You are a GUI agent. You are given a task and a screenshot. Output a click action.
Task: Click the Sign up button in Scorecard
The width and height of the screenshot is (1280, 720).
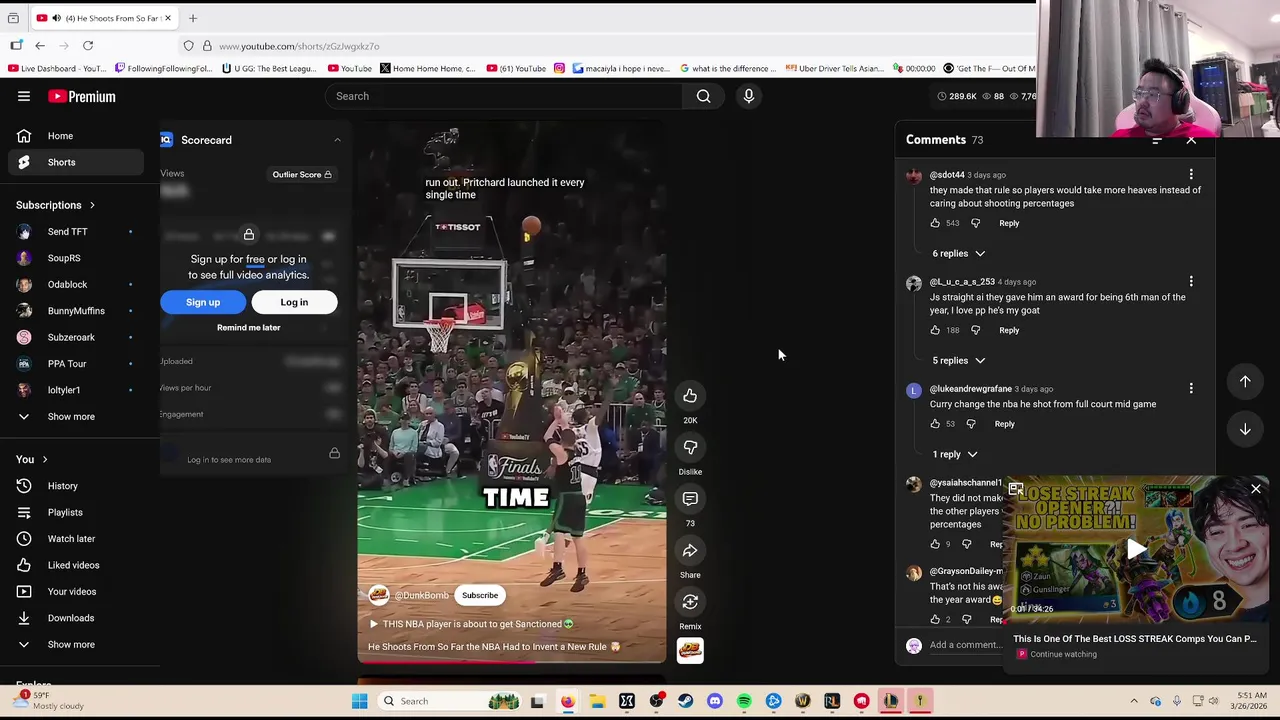(203, 302)
